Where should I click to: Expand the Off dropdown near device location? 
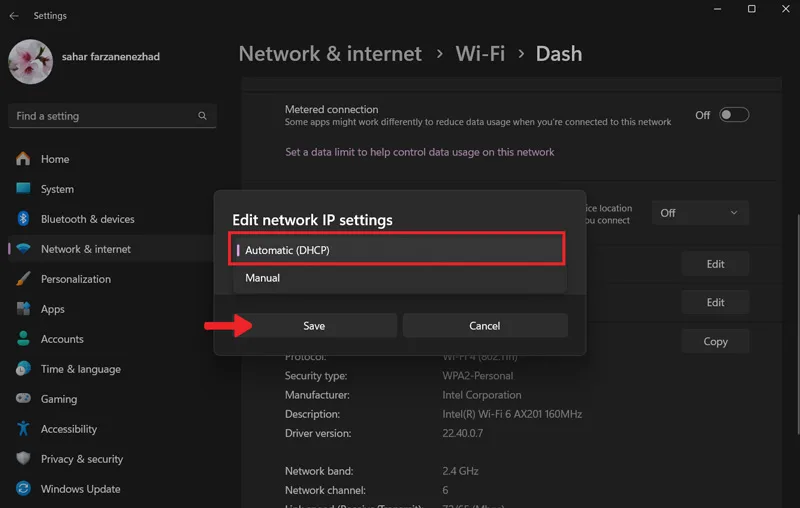[x=700, y=213]
